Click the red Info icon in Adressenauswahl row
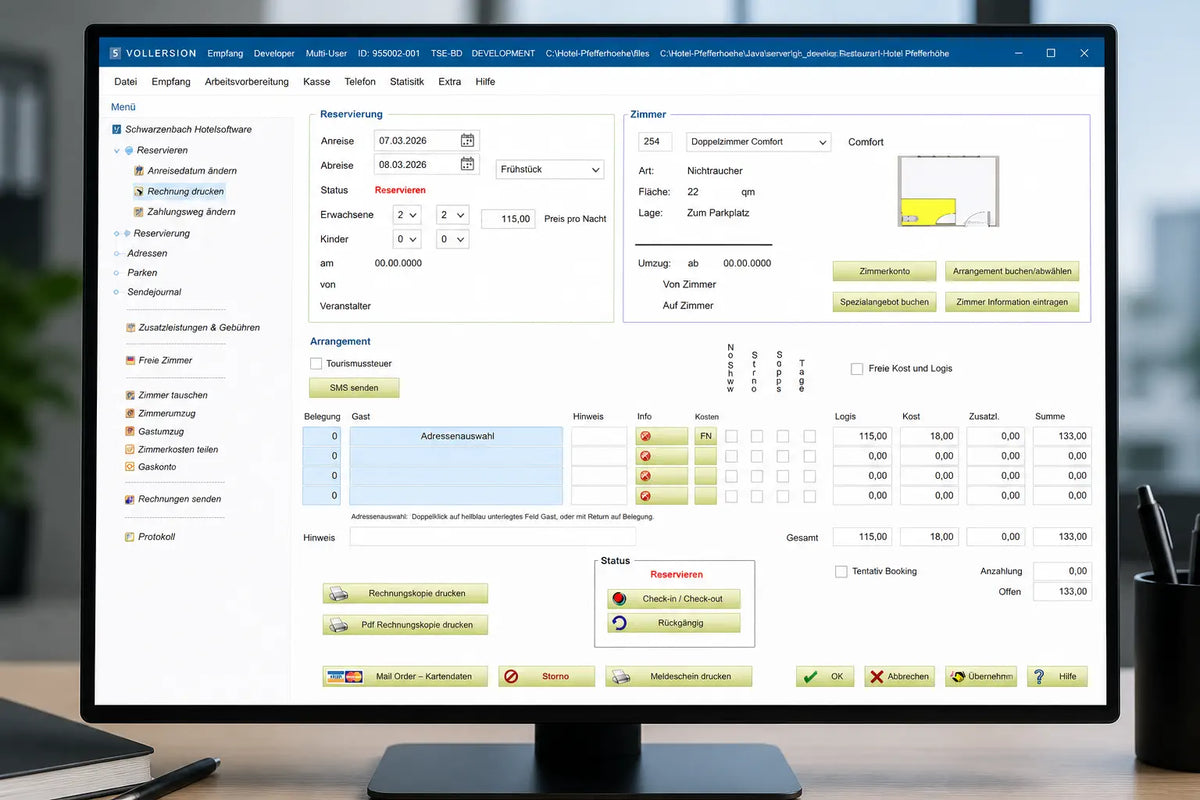1200x800 pixels. 645,436
